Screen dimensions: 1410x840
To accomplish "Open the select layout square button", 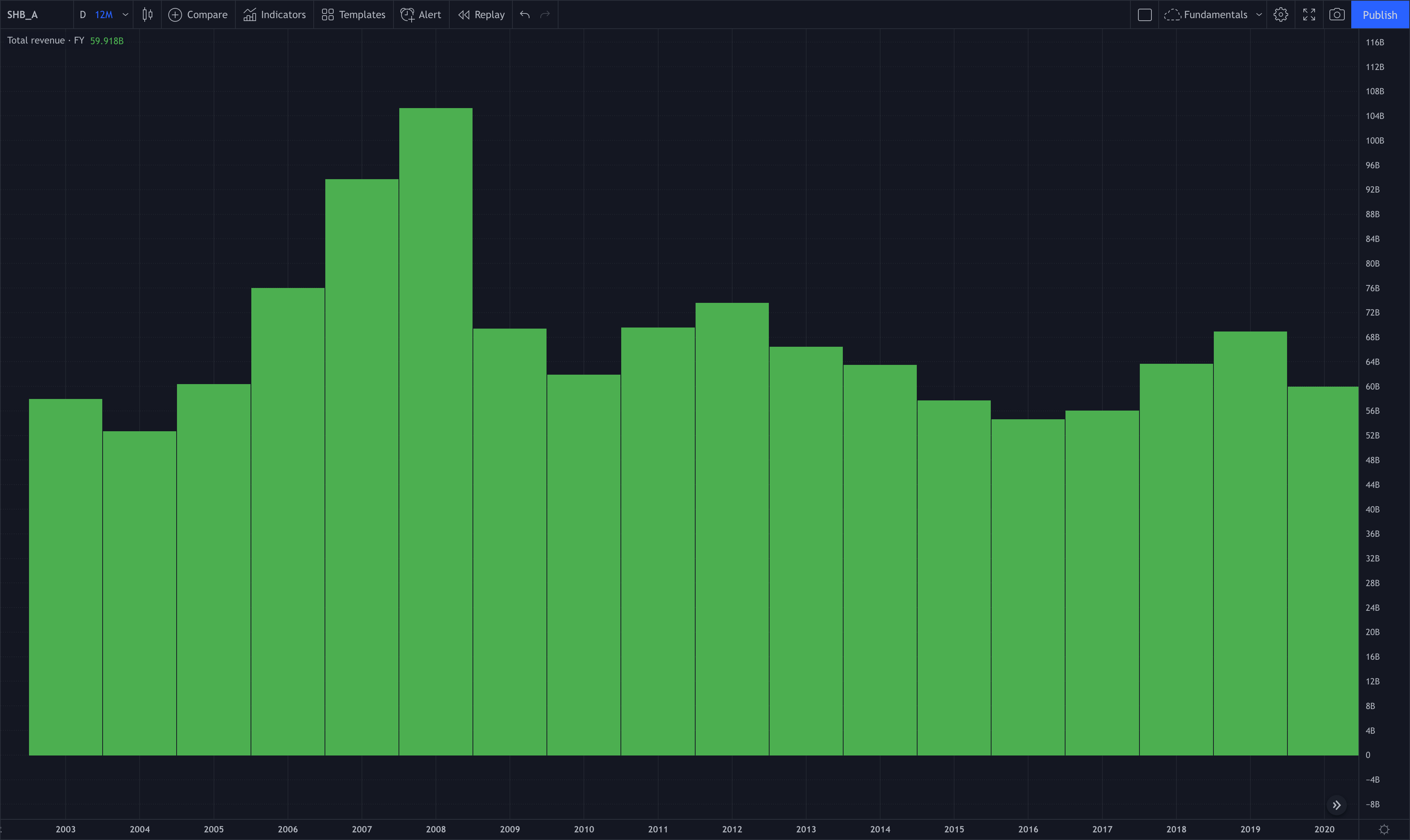I will pos(1144,15).
